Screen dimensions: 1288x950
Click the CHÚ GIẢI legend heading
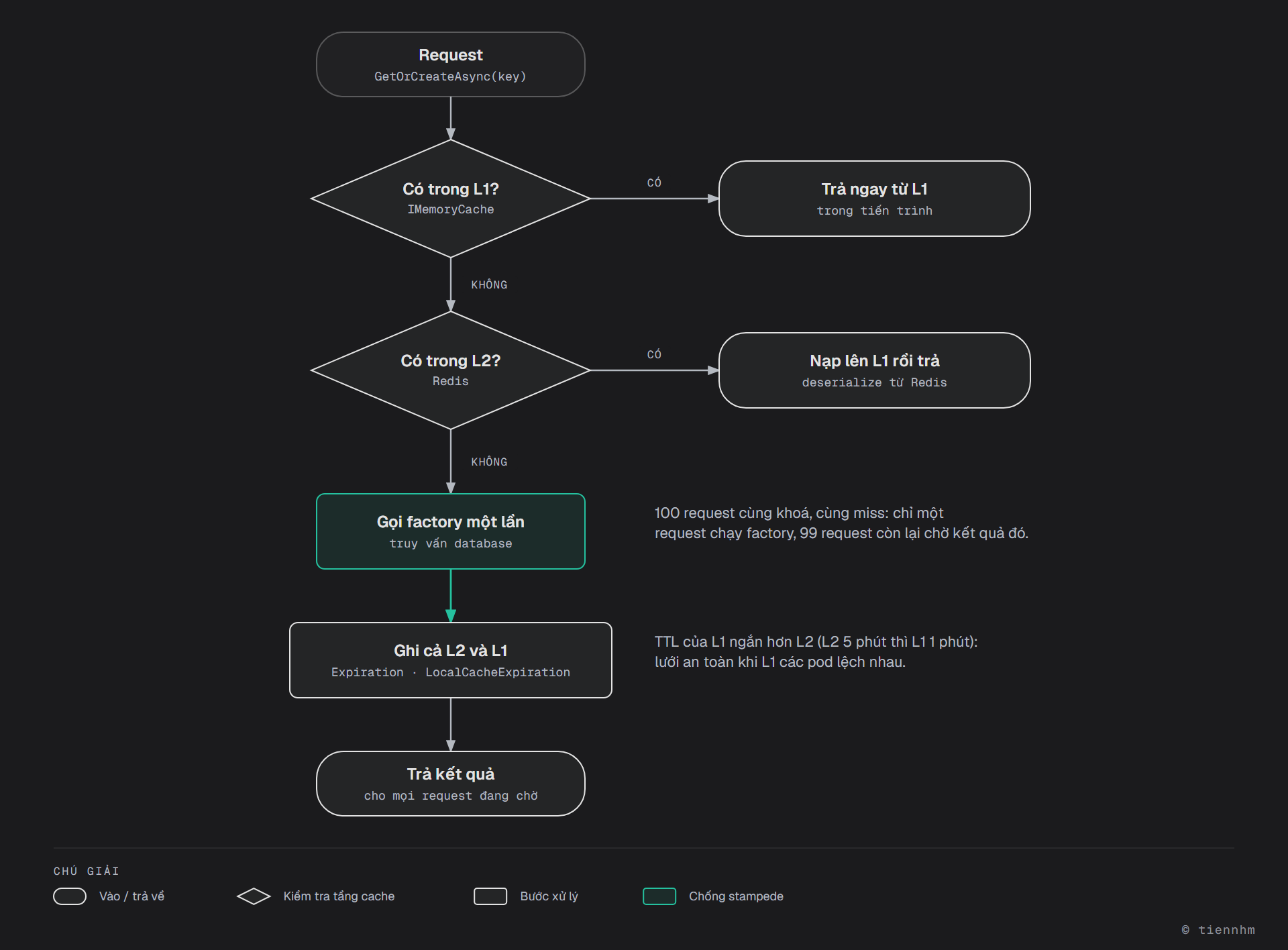click(87, 871)
